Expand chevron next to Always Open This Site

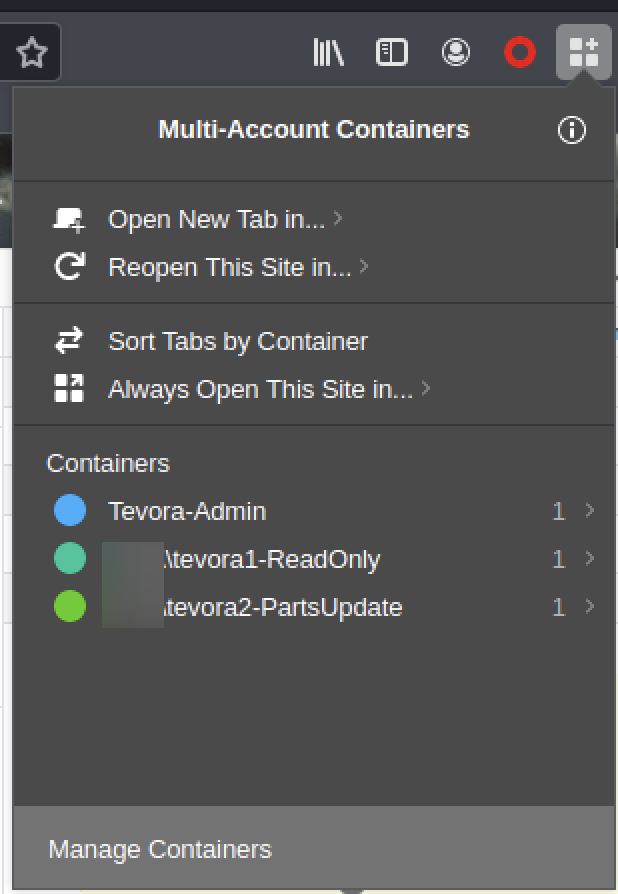425,388
